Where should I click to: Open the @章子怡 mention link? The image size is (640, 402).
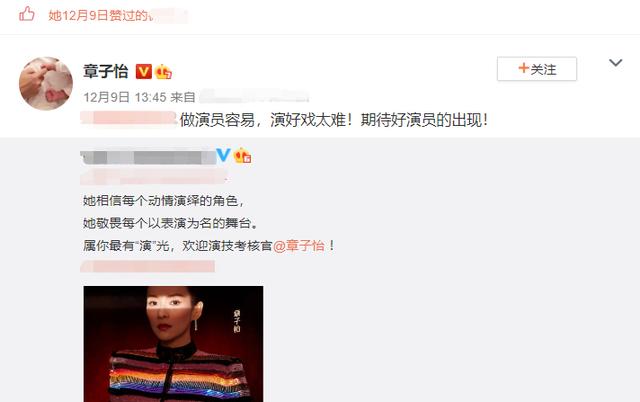point(299,246)
